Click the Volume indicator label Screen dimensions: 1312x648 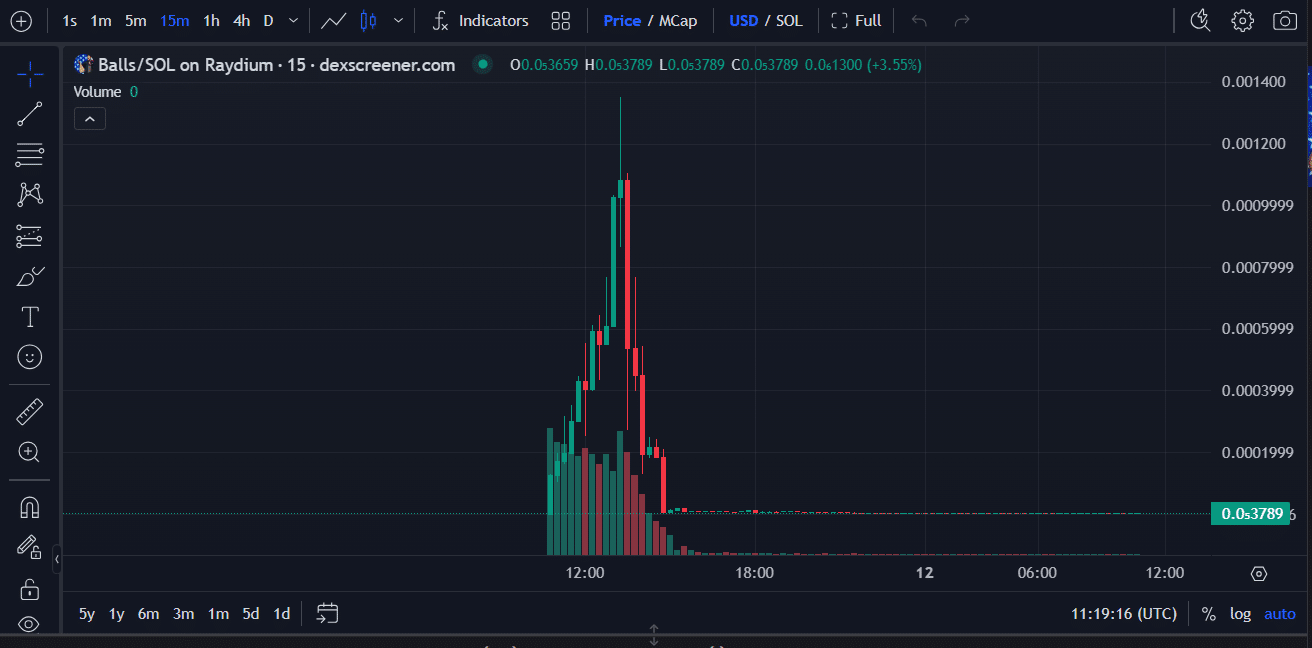click(x=98, y=92)
